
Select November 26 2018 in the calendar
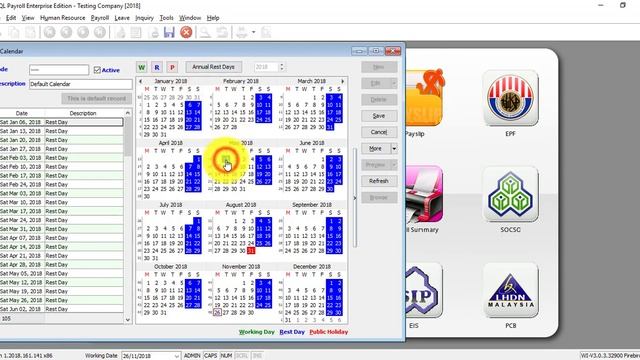(x=217, y=312)
